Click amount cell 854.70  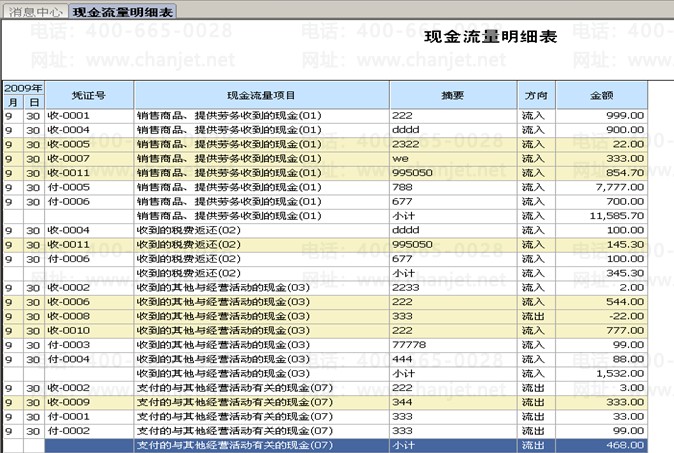pos(601,173)
